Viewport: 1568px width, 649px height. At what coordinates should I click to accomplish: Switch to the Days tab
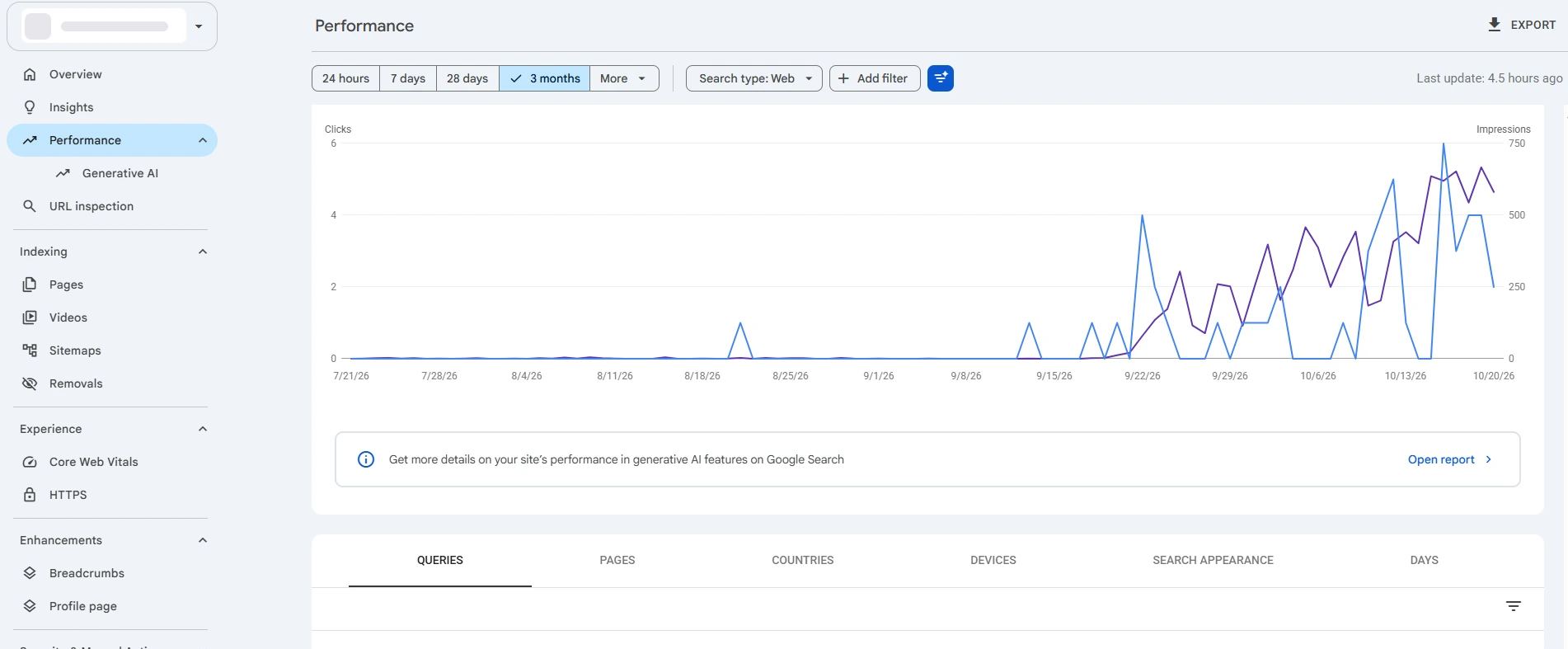tap(1425, 561)
